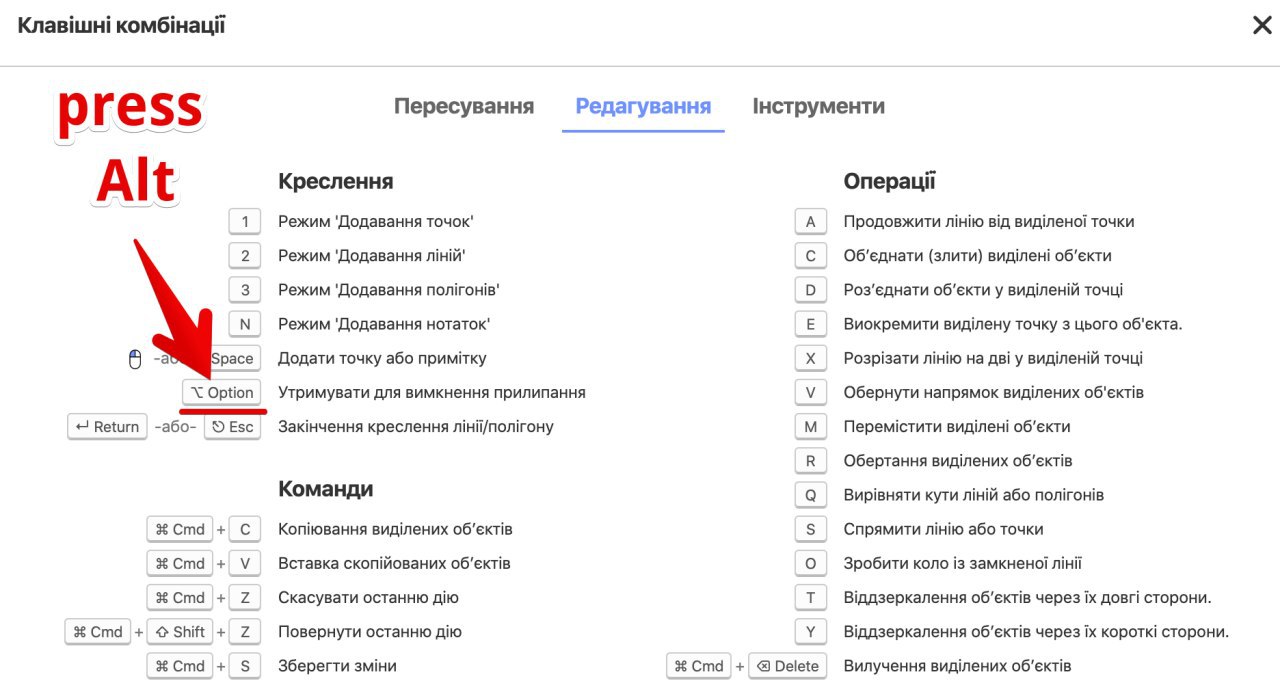
Task: Click 'Зробити коло із замкненої лінії' text
Action: tap(963, 563)
